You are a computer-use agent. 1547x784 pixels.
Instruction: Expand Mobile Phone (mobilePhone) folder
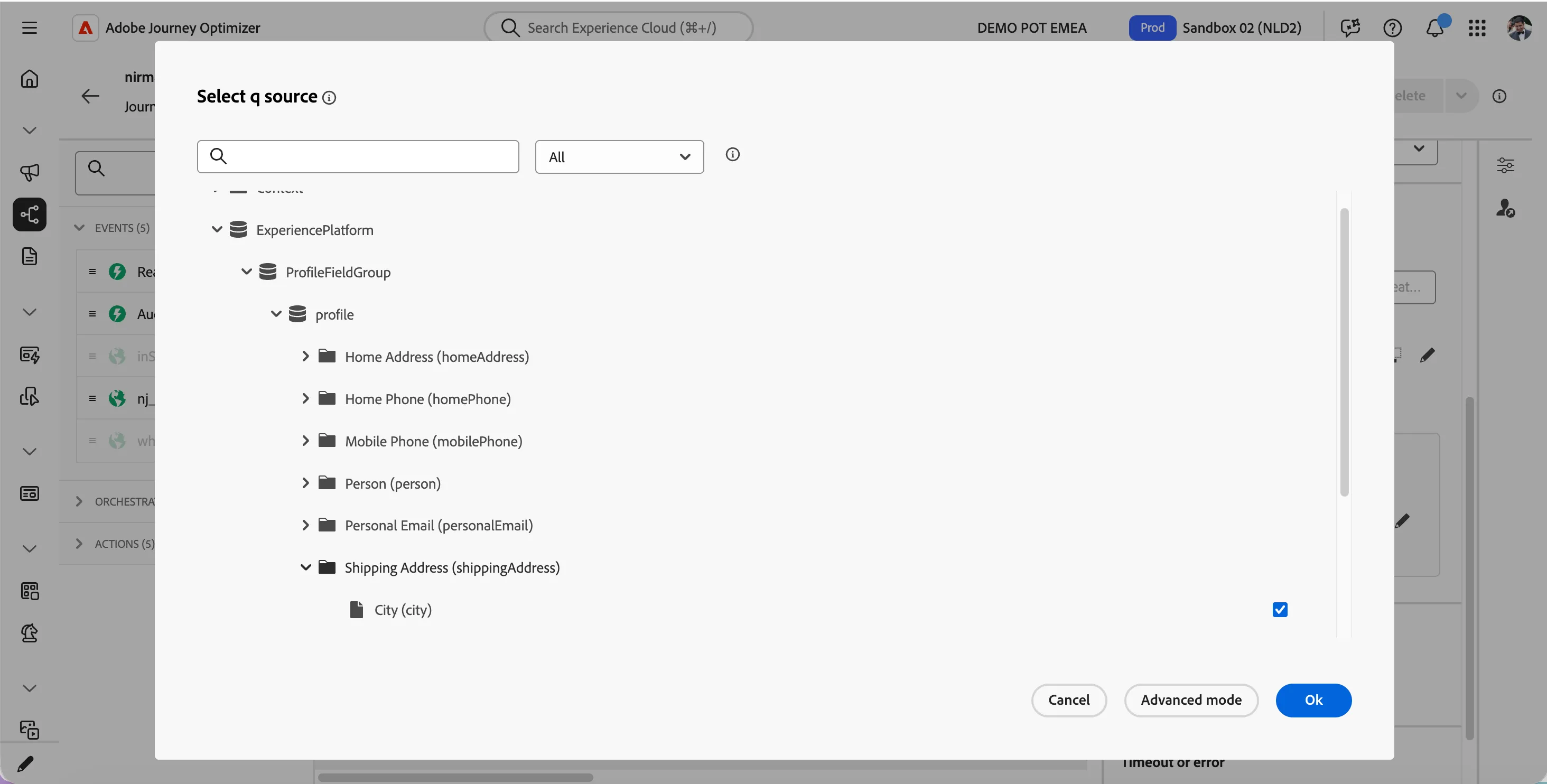[x=305, y=441]
